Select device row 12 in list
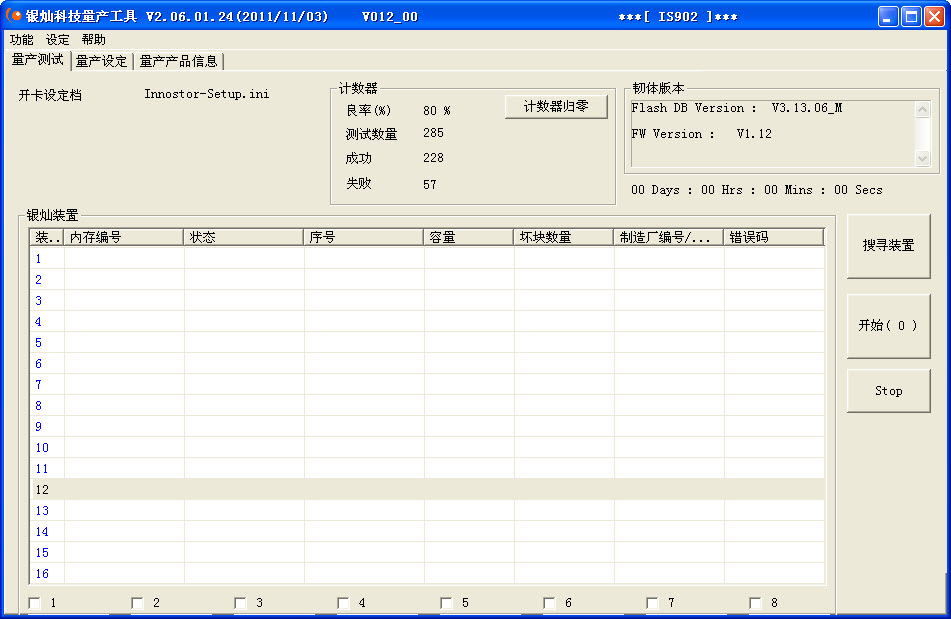 pyautogui.click(x=400, y=490)
